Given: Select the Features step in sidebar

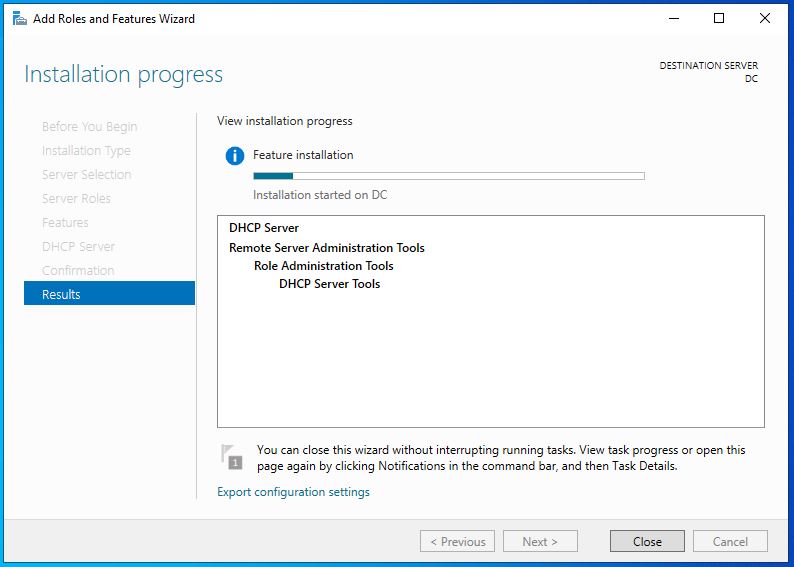Looking at the screenshot, I should [65, 223].
